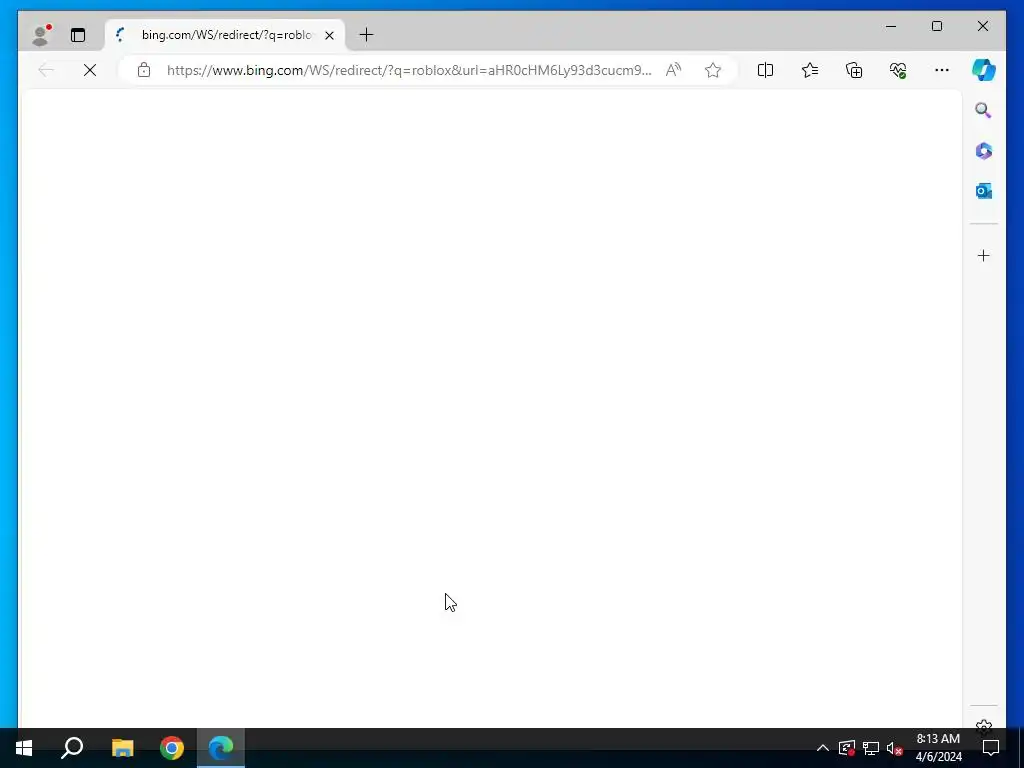Maximize the Edge window

(936, 26)
